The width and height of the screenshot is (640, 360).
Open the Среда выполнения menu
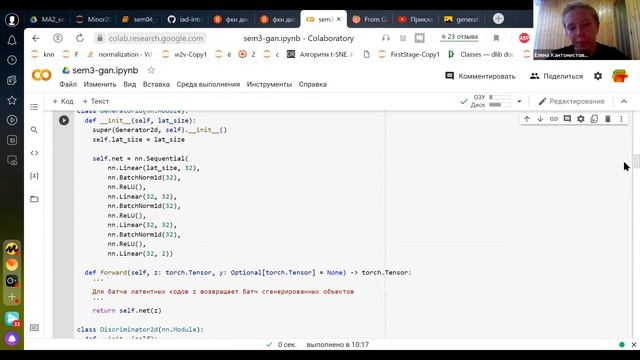208,84
